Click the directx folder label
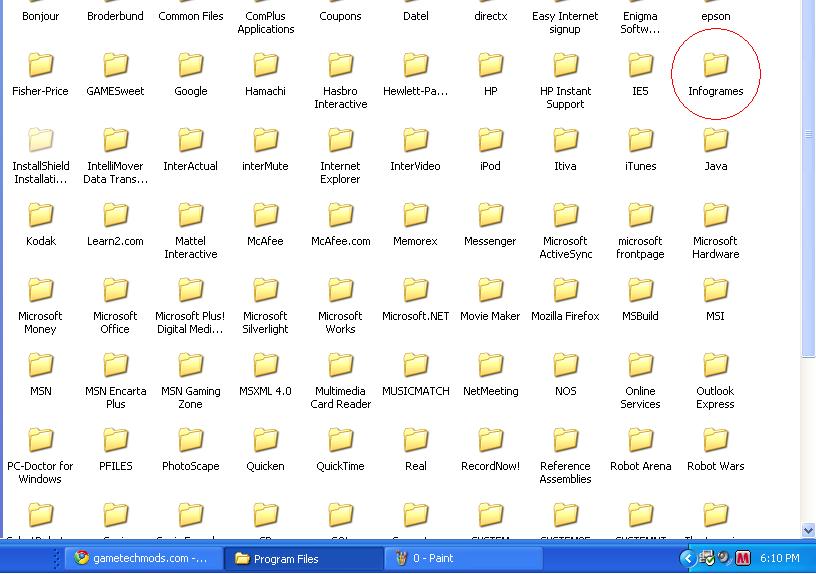The height and width of the screenshot is (574, 816). (x=490, y=16)
